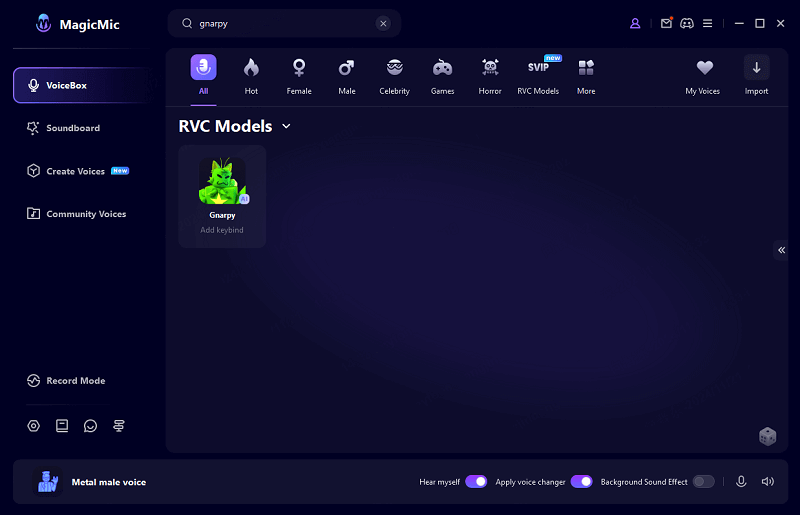The width and height of the screenshot is (800, 515).
Task: Open My Voices heart icon
Action: click(x=705, y=68)
